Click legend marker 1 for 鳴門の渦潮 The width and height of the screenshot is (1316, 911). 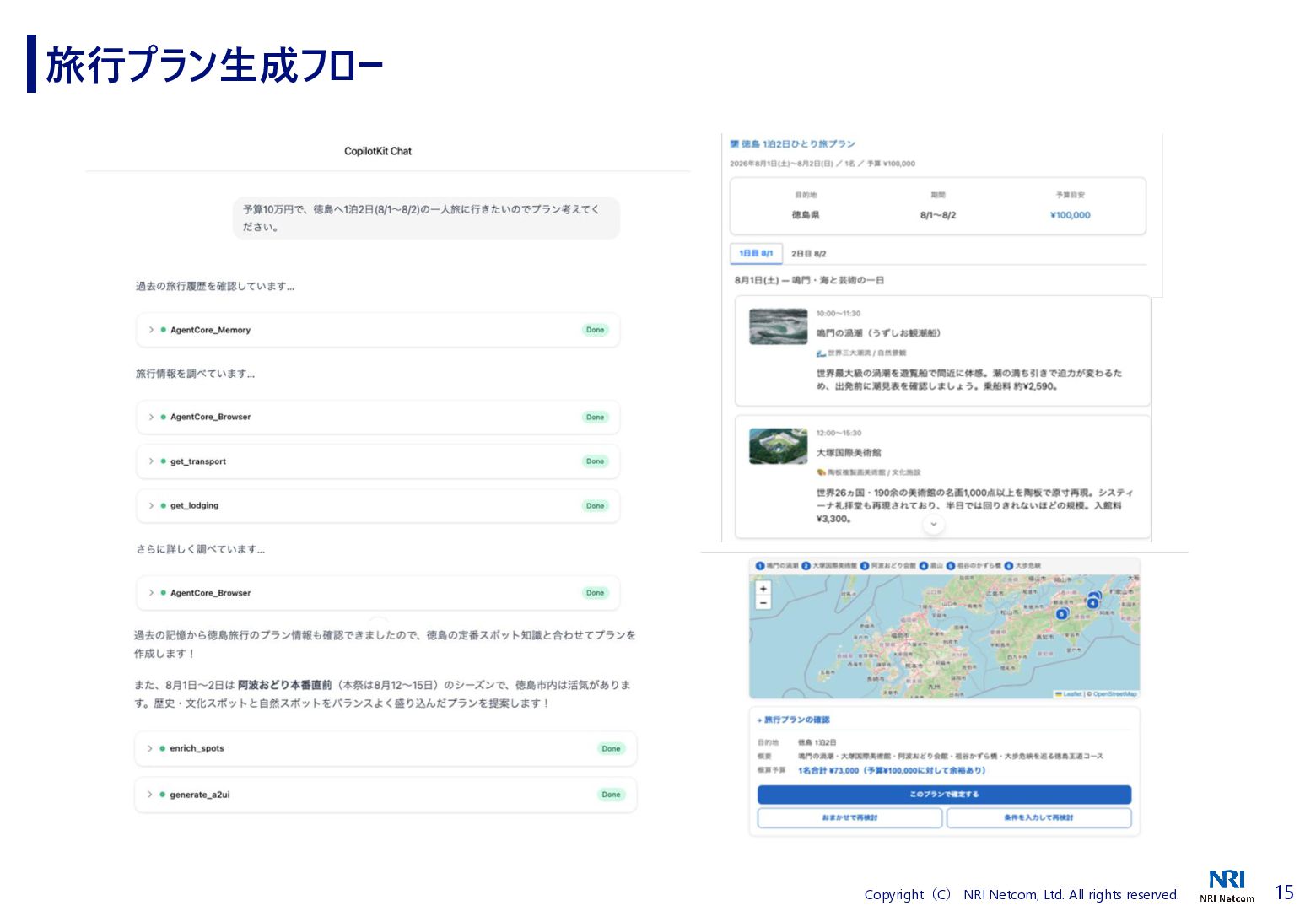tap(759, 566)
